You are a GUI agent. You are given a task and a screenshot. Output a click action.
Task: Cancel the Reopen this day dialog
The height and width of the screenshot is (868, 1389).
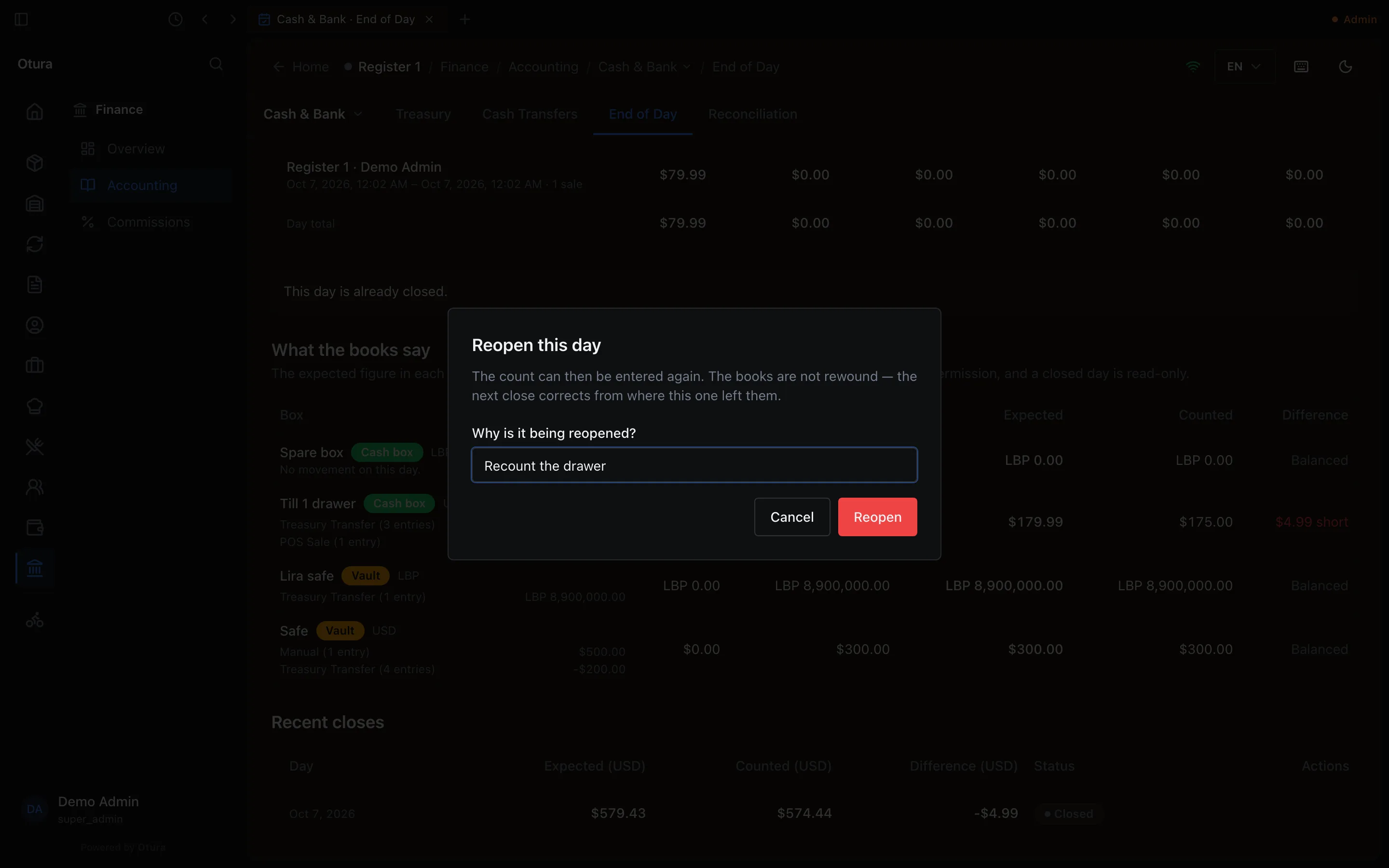coord(791,516)
